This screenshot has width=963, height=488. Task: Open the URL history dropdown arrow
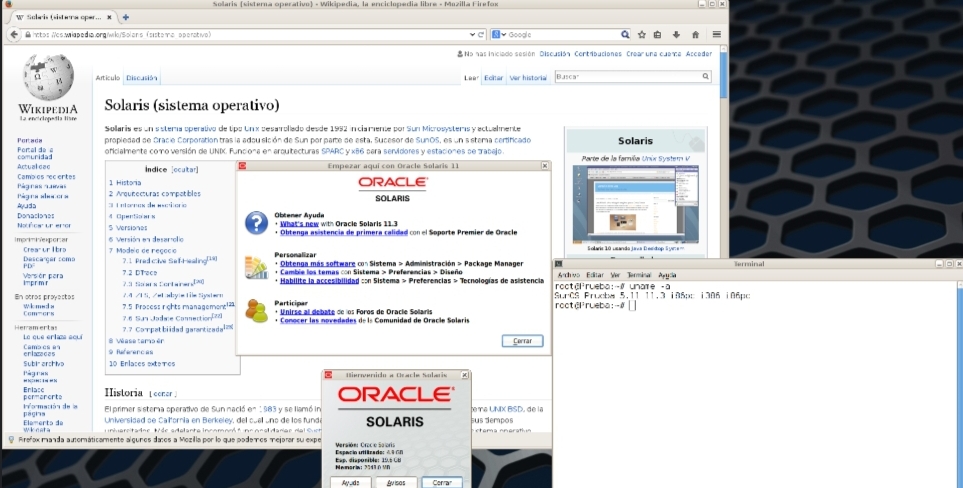coord(472,34)
